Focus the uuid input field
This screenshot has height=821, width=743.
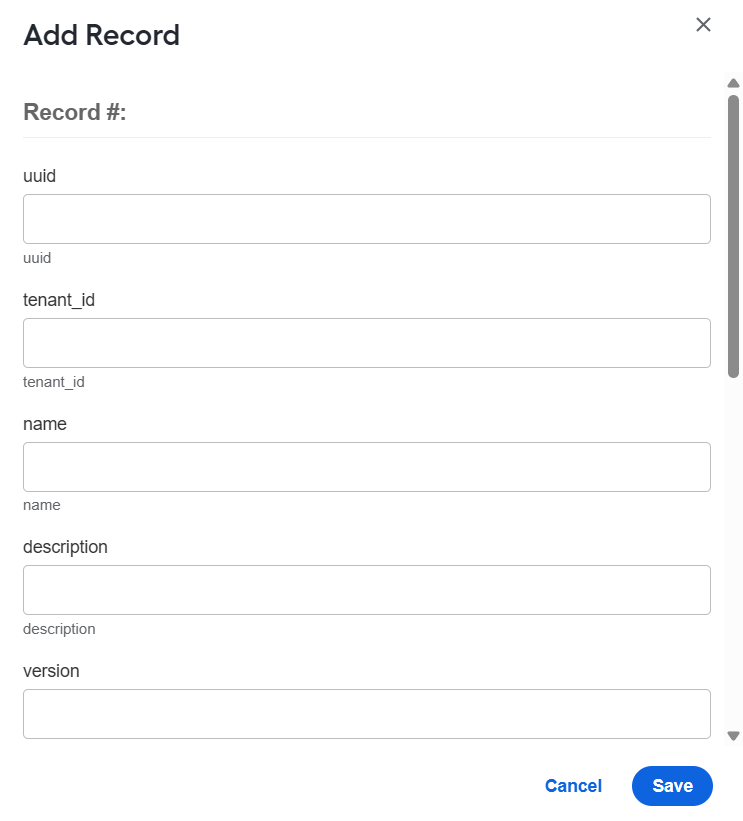(x=367, y=219)
